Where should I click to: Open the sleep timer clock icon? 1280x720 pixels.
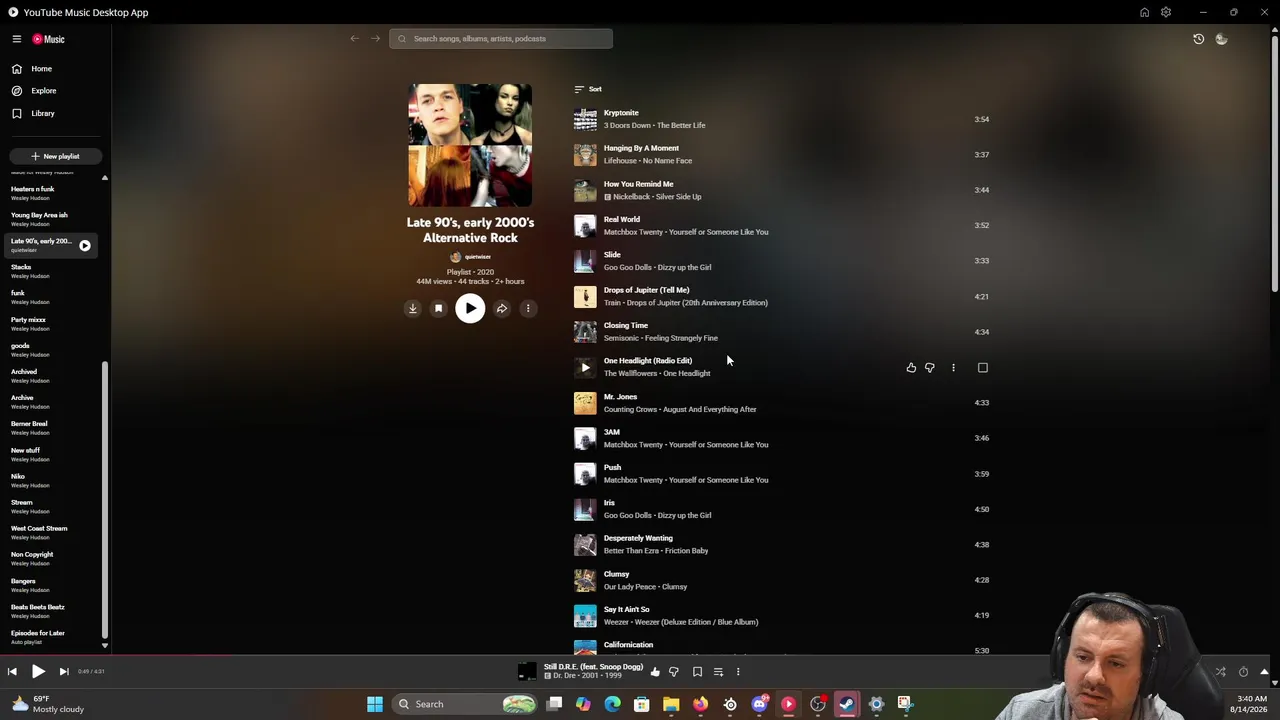click(x=1243, y=672)
